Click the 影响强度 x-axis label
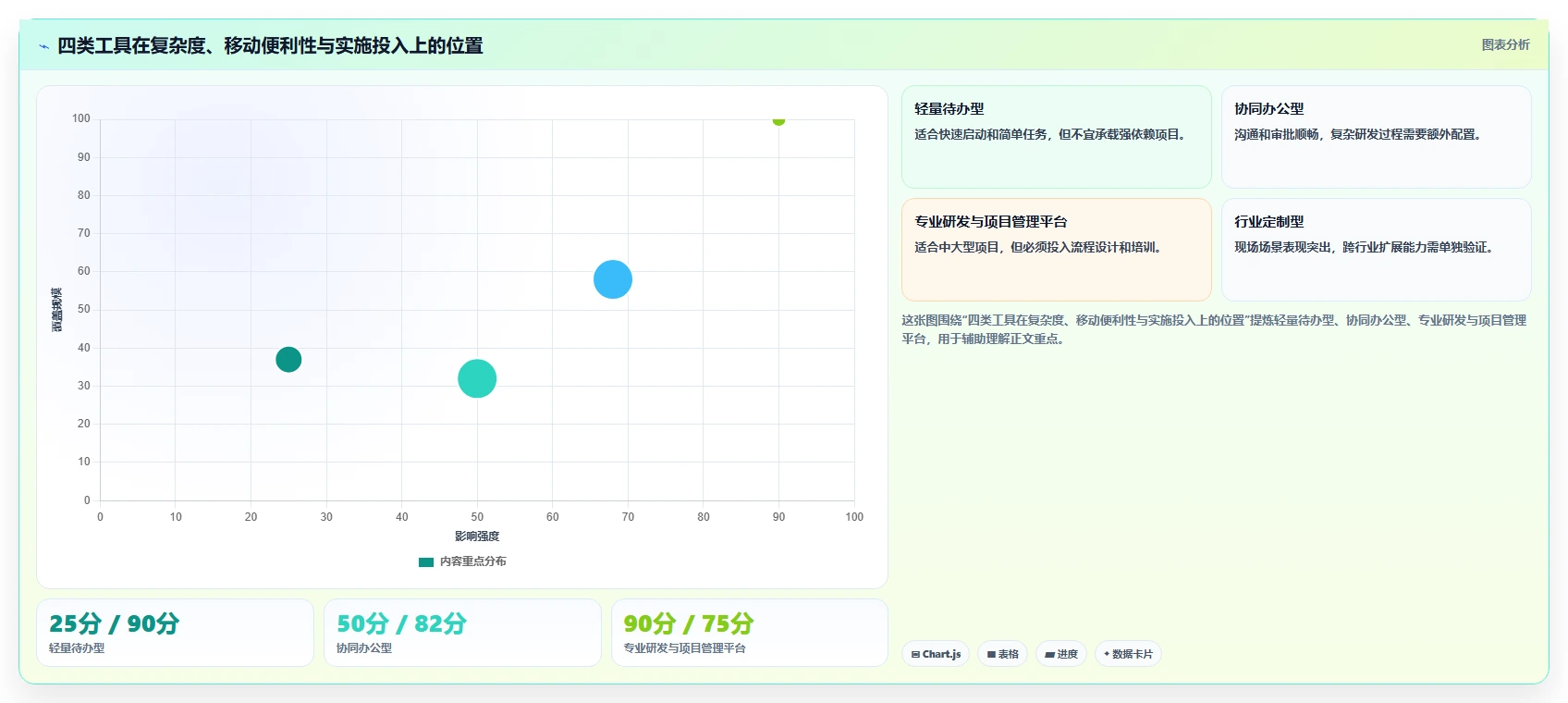The image size is (1568, 703). pos(477,536)
